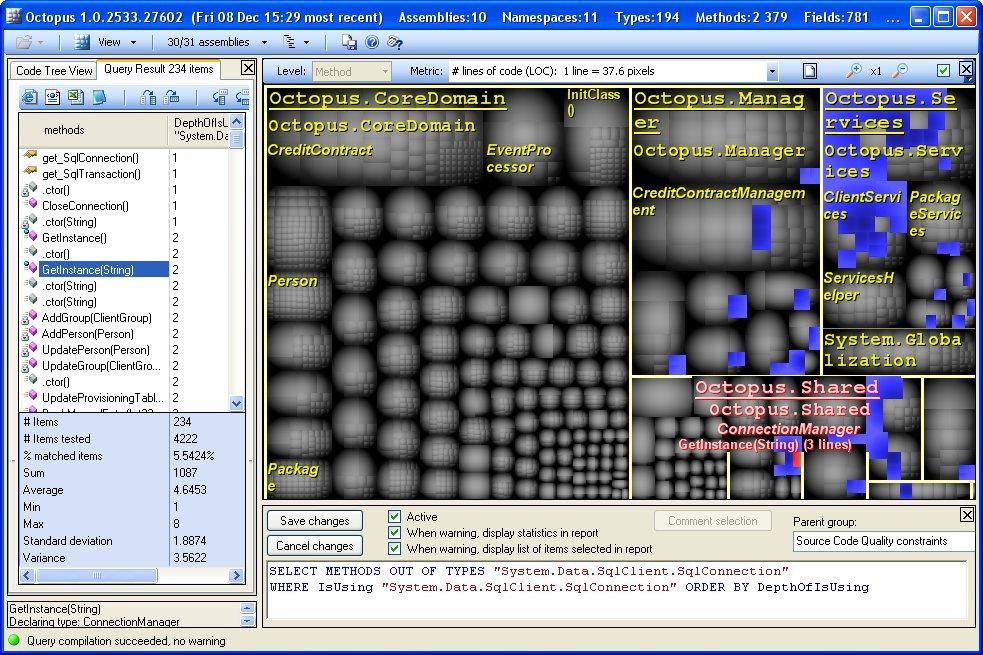Click the Save changes button

click(x=315, y=521)
